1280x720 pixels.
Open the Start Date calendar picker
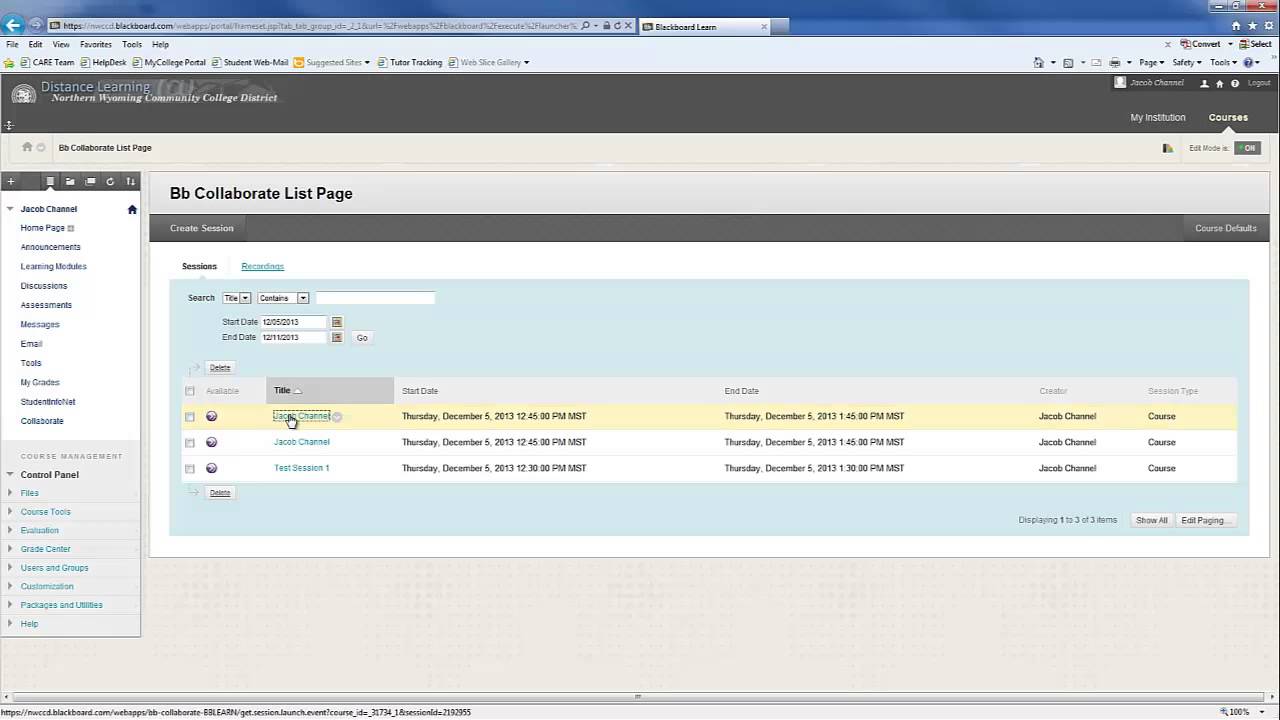(x=337, y=322)
